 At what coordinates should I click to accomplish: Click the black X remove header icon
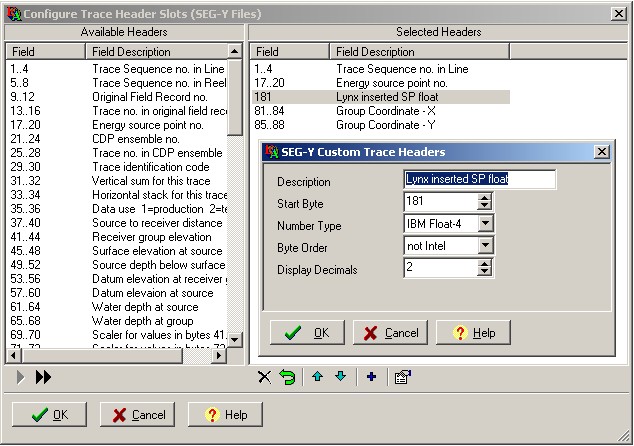click(264, 377)
